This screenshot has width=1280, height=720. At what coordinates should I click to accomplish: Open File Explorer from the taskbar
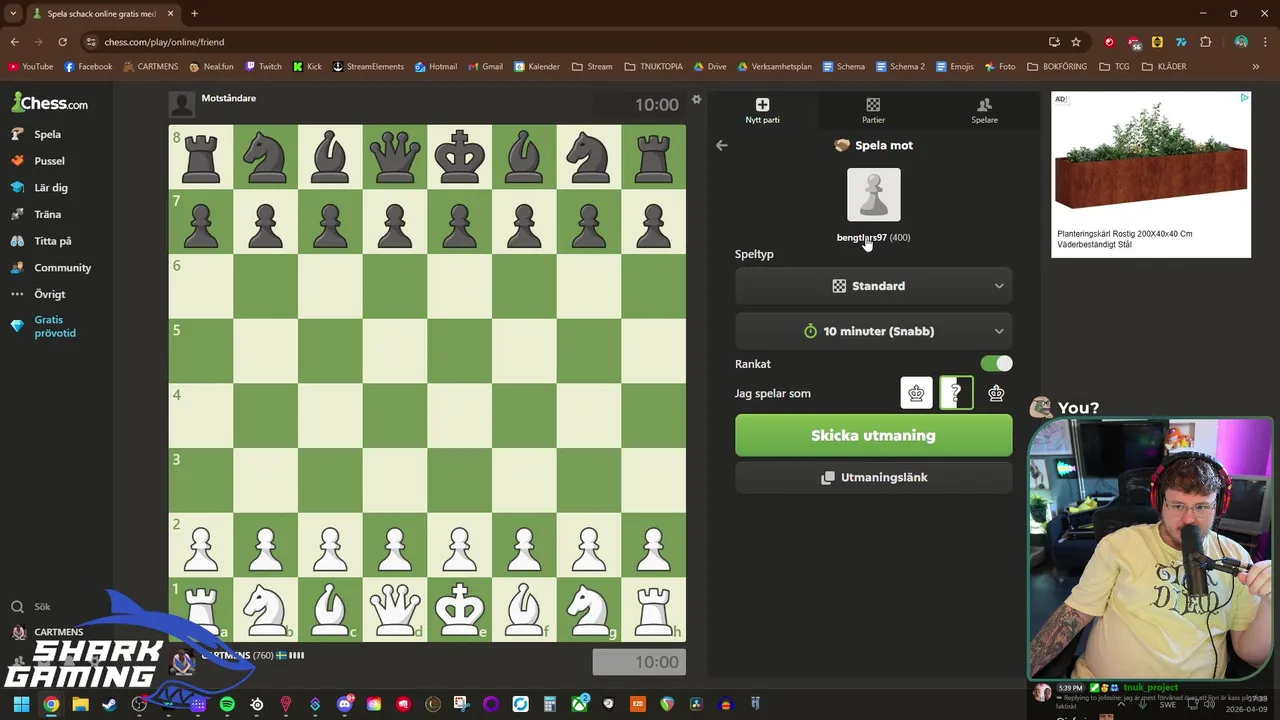[x=80, y=704]
